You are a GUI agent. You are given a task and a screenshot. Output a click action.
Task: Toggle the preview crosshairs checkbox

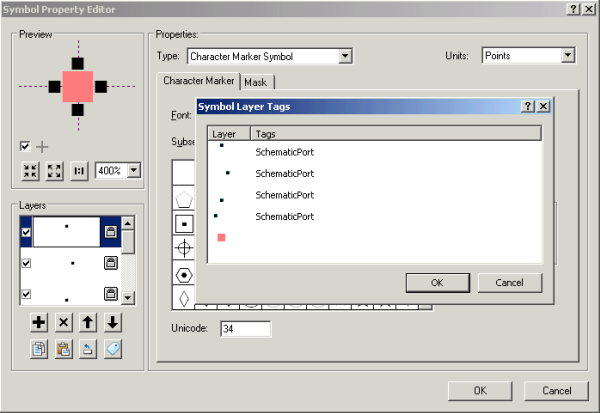tap(25, 146)
